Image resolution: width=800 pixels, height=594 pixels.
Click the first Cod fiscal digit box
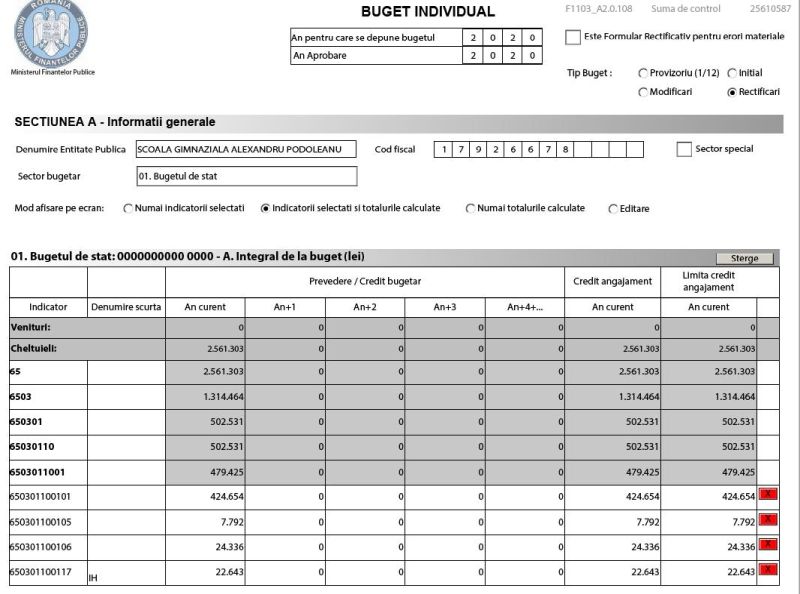[x=442, y=150]
